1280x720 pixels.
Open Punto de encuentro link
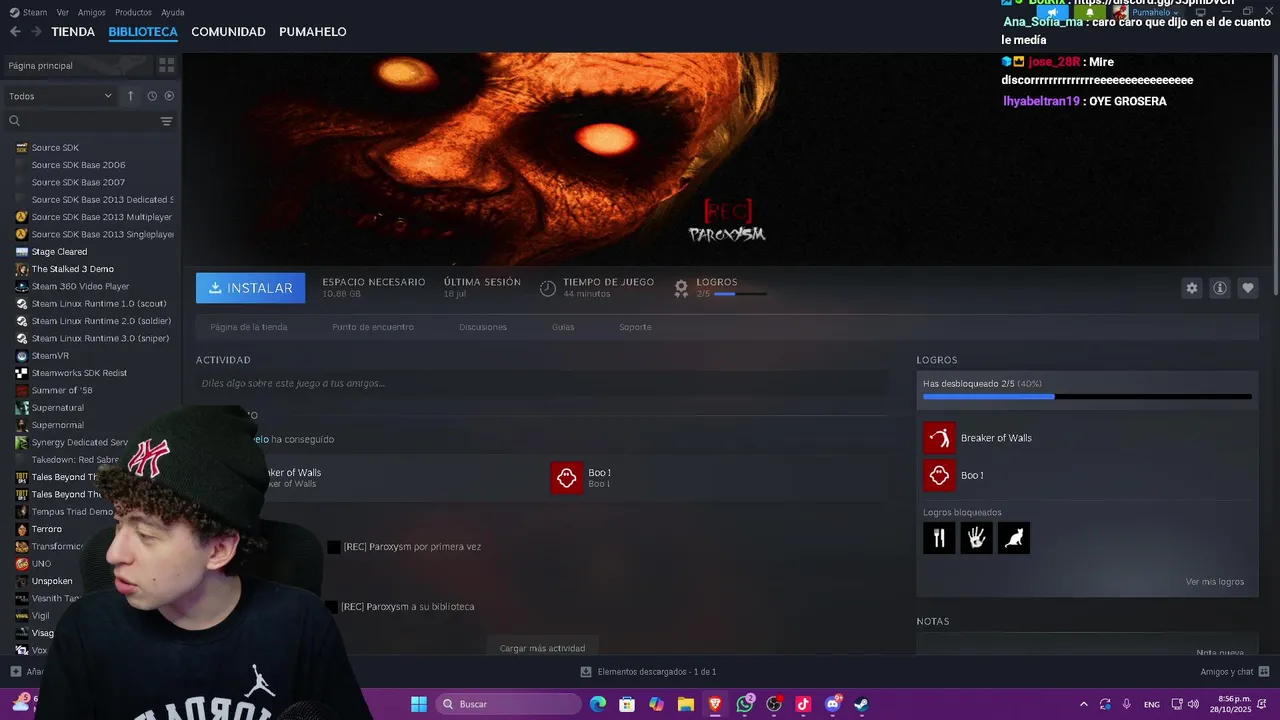click(x=373, y=327)
